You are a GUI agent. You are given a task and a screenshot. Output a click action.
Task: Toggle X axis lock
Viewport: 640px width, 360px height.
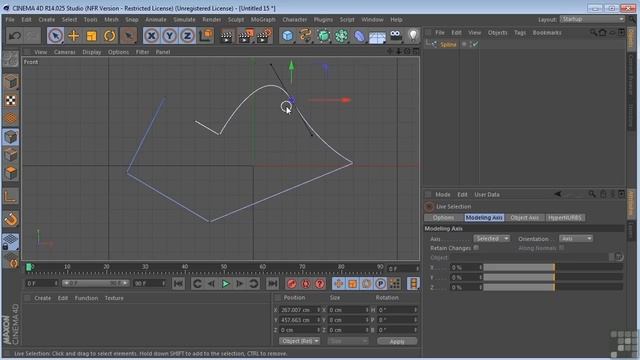point(151,36)
